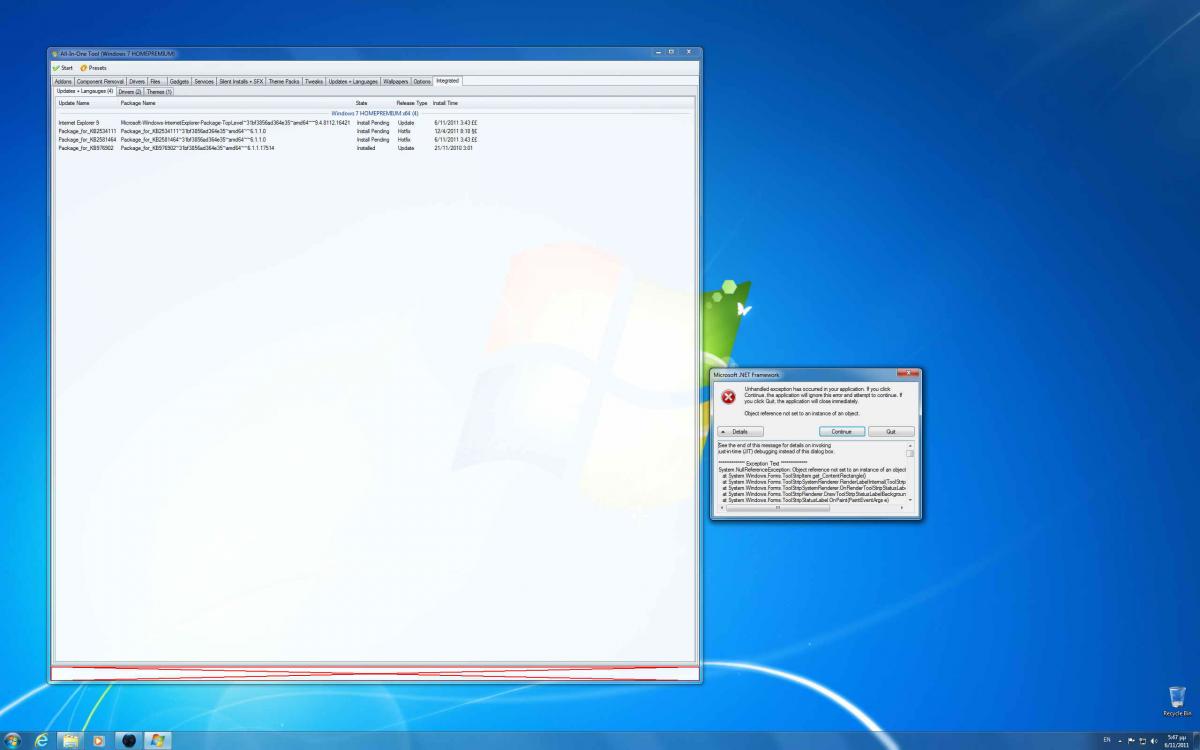Click the 25/11/2010 install time cell
1200x750 pixels.
(x=453, y=148)
